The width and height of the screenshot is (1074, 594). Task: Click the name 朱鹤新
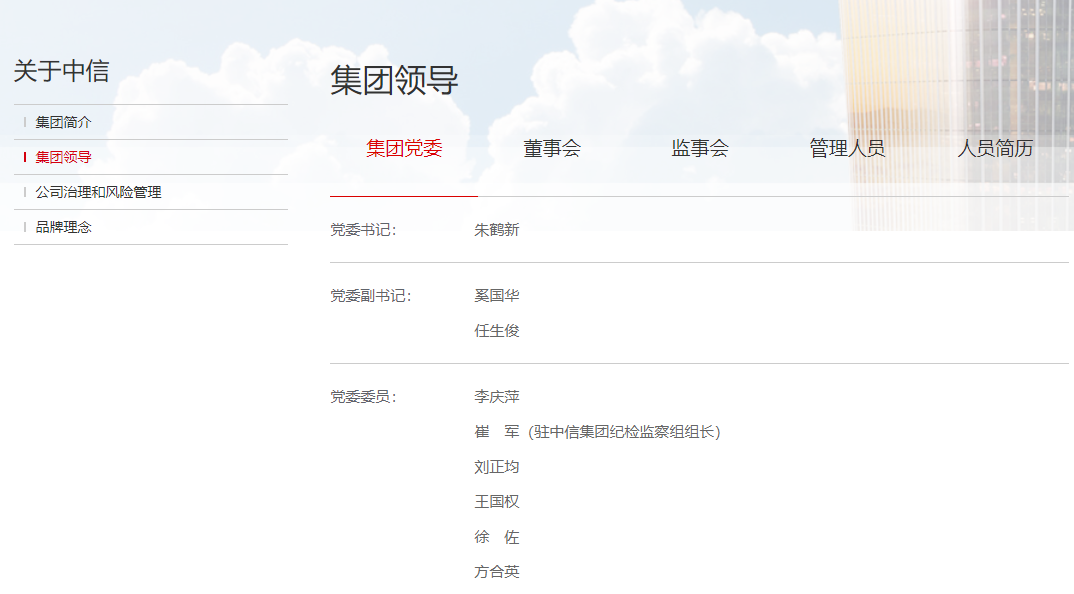click(497, 230)
